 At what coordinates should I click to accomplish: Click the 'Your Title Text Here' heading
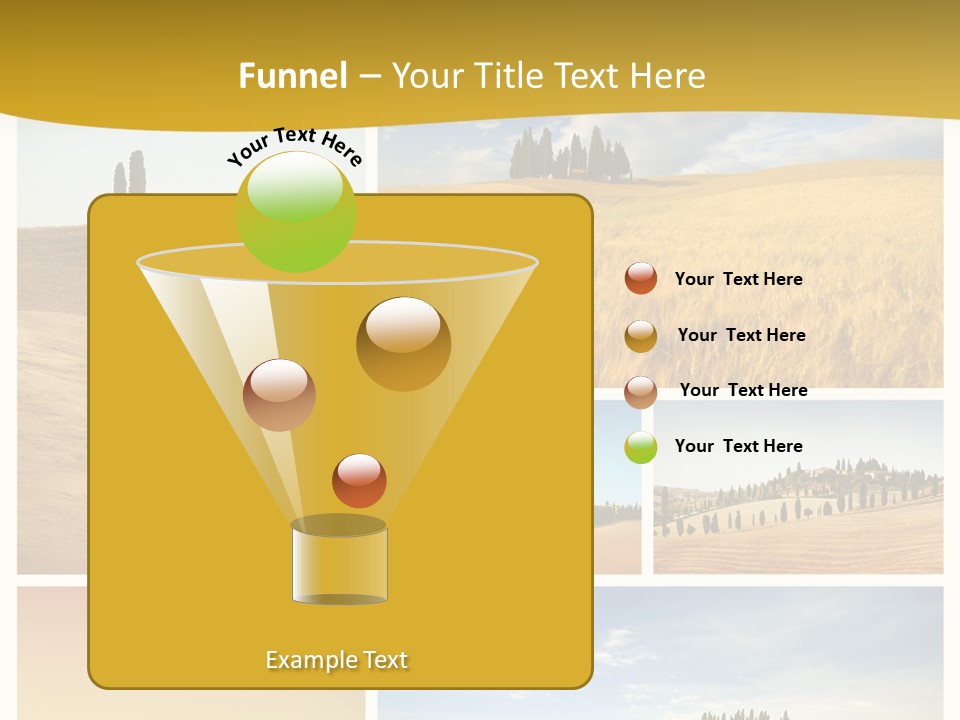coord(550,75)
